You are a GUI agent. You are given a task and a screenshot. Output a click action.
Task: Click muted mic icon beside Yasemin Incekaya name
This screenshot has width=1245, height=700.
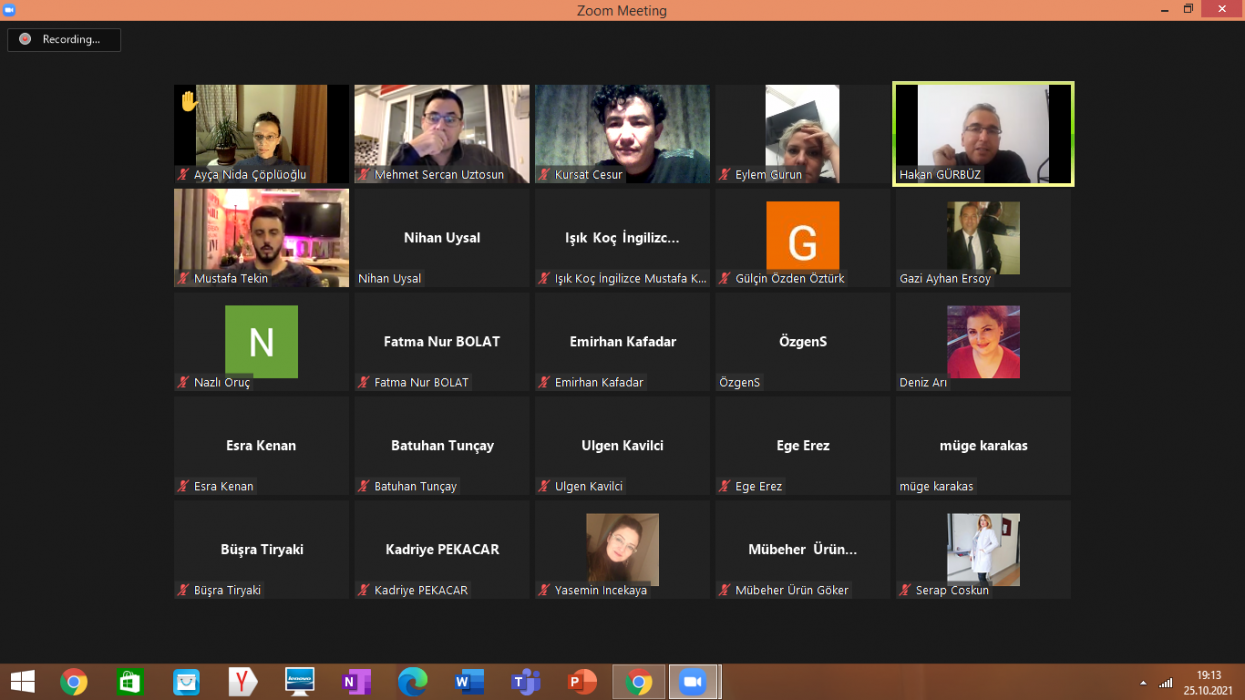click(545, 591)
